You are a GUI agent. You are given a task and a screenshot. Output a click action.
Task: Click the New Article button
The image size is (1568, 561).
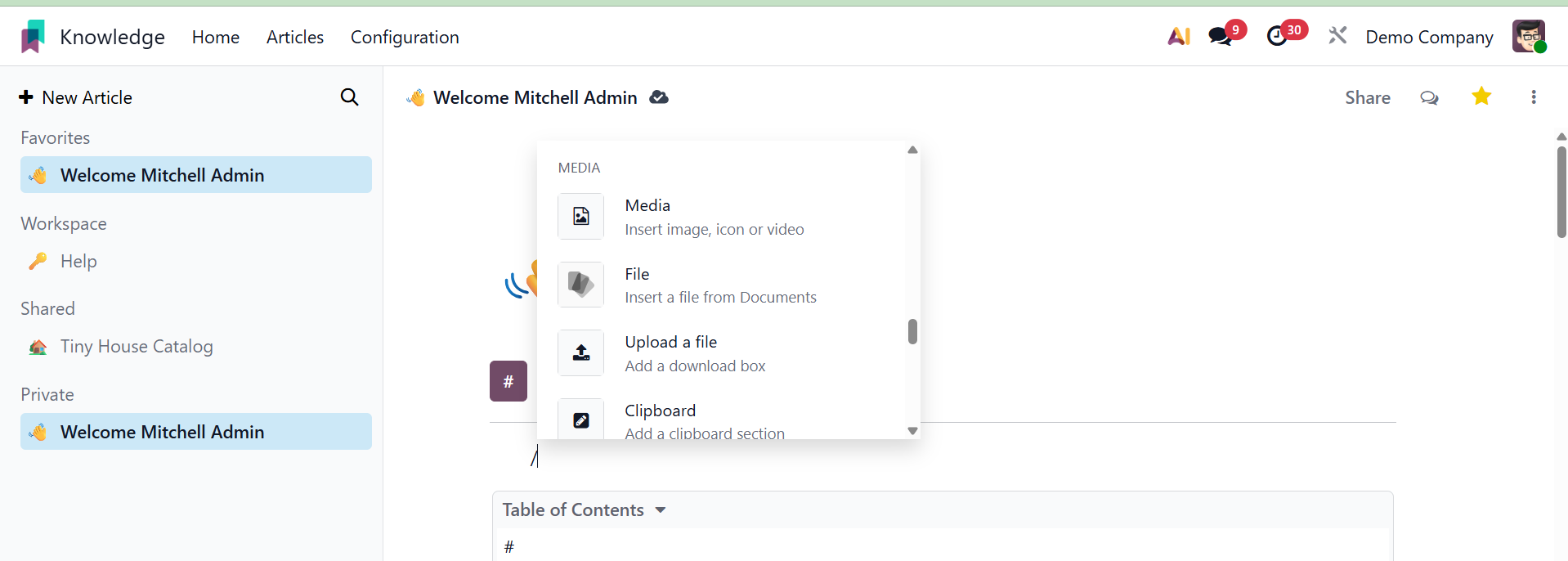76,97
